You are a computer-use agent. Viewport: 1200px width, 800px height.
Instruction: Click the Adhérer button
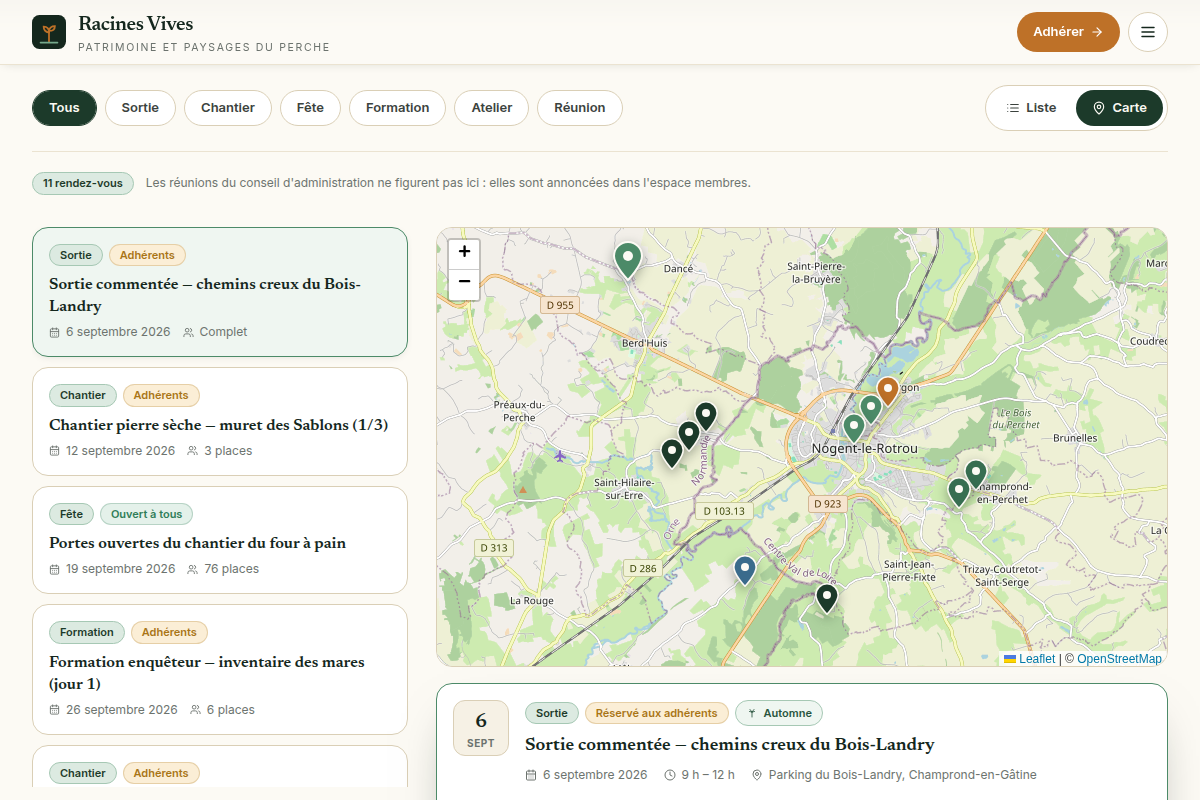pyautogui.click(x=1068, y=32)
